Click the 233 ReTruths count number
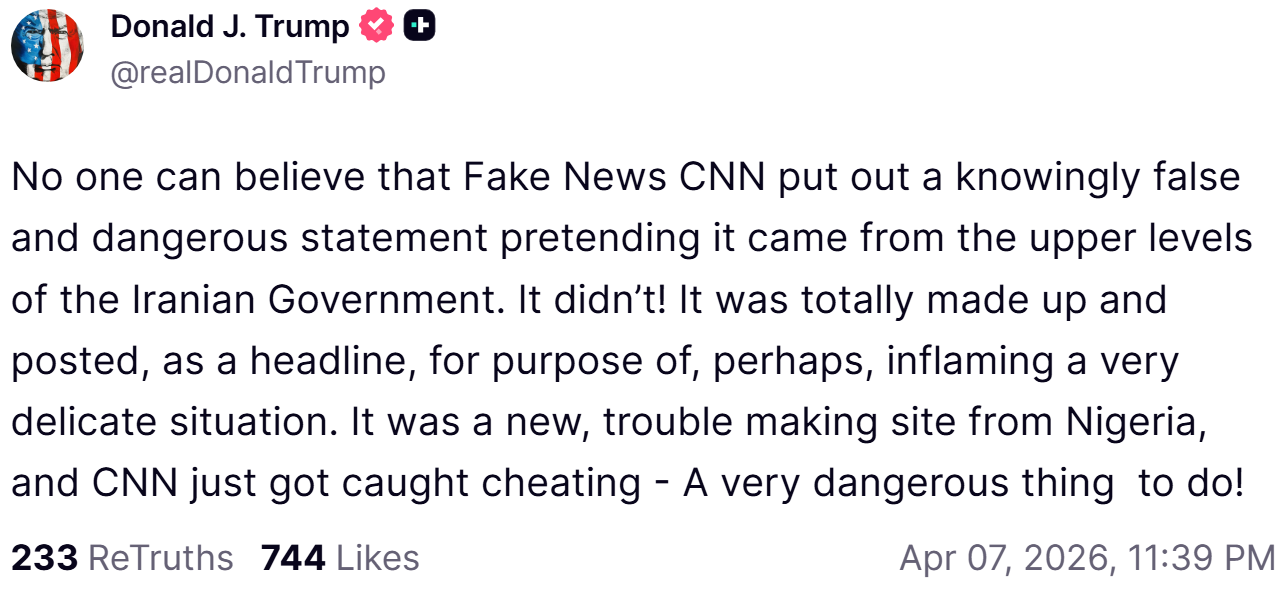Viewport: 1282px width, 591px height. point(44,557)
